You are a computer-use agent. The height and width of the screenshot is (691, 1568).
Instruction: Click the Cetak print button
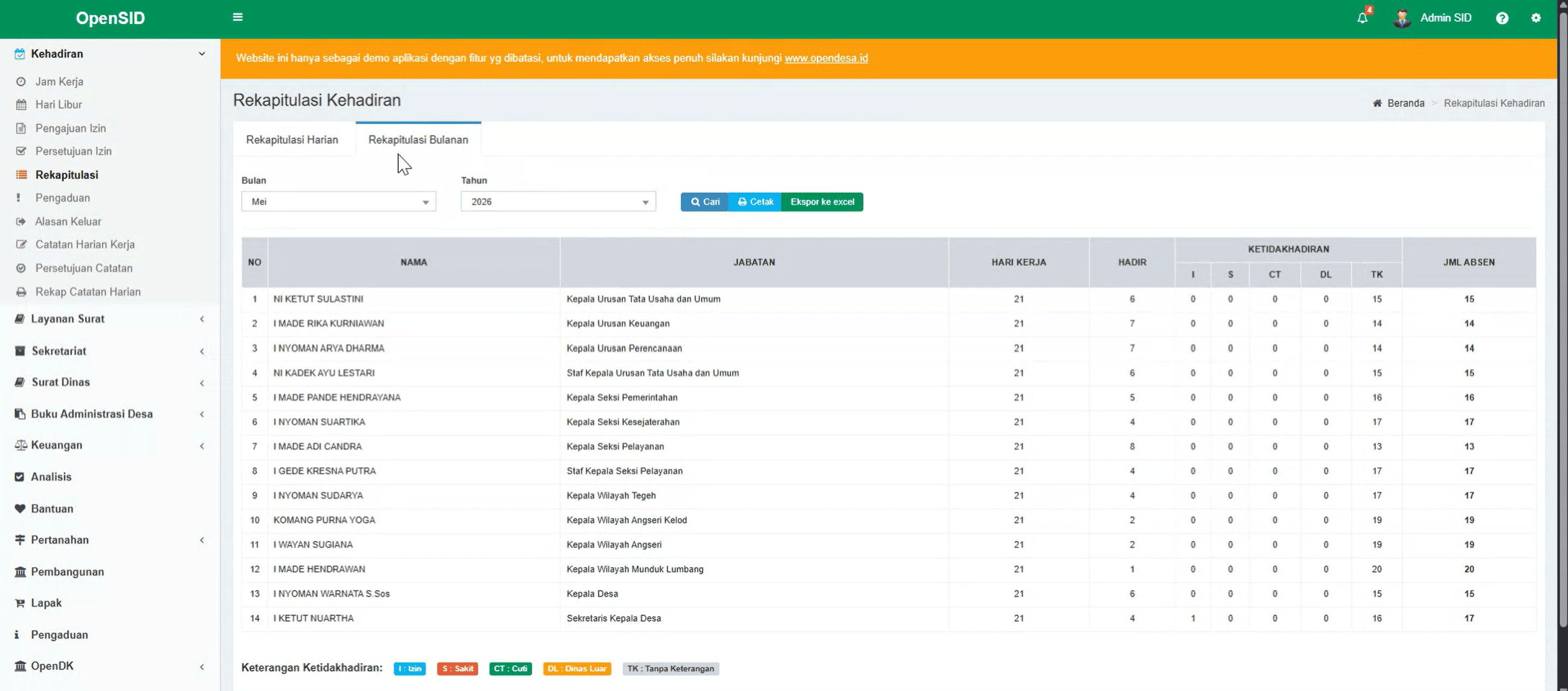(755, 201)
